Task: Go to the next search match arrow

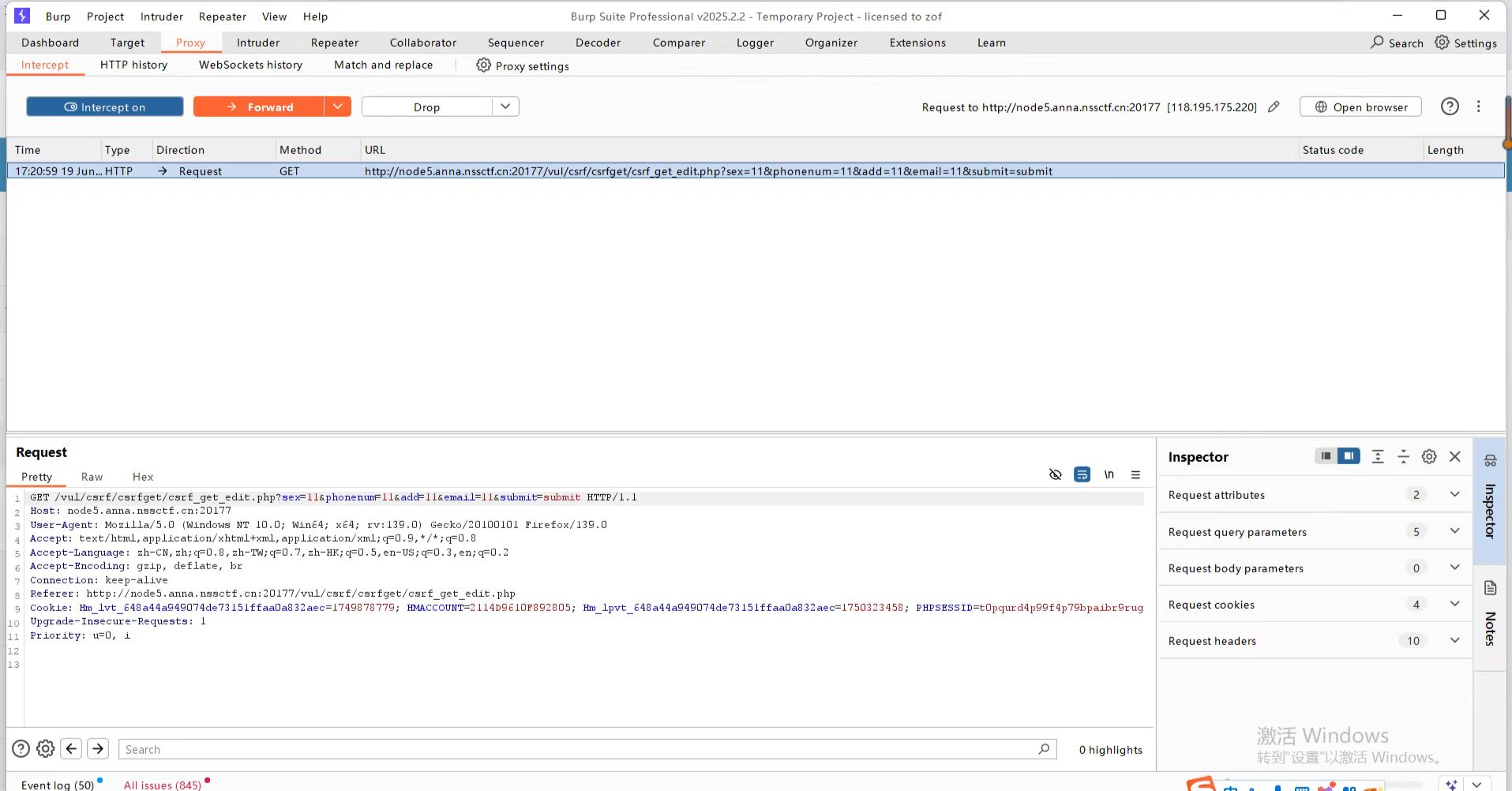Action: [98, 748]
